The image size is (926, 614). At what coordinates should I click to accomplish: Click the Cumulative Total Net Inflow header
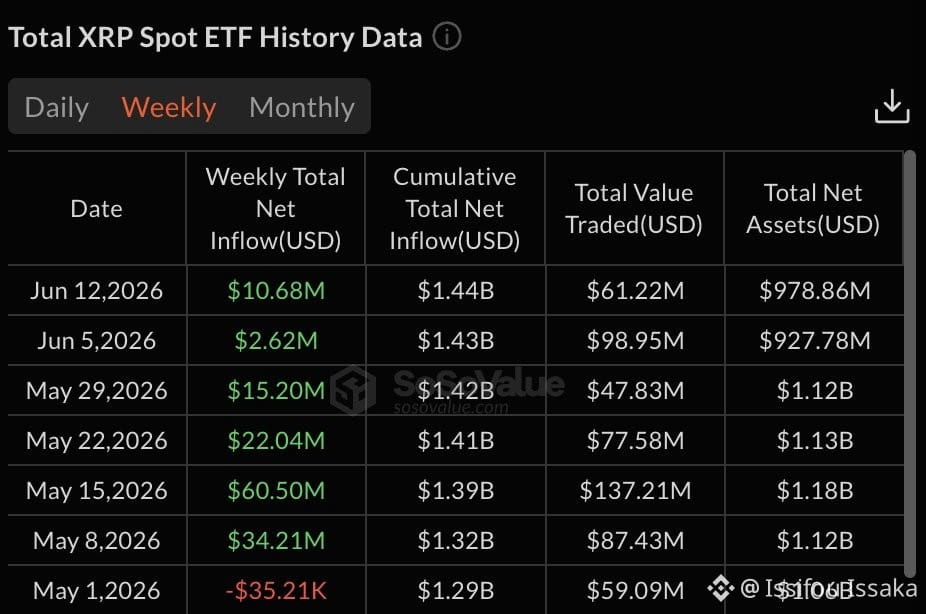[x=455, y=209]
